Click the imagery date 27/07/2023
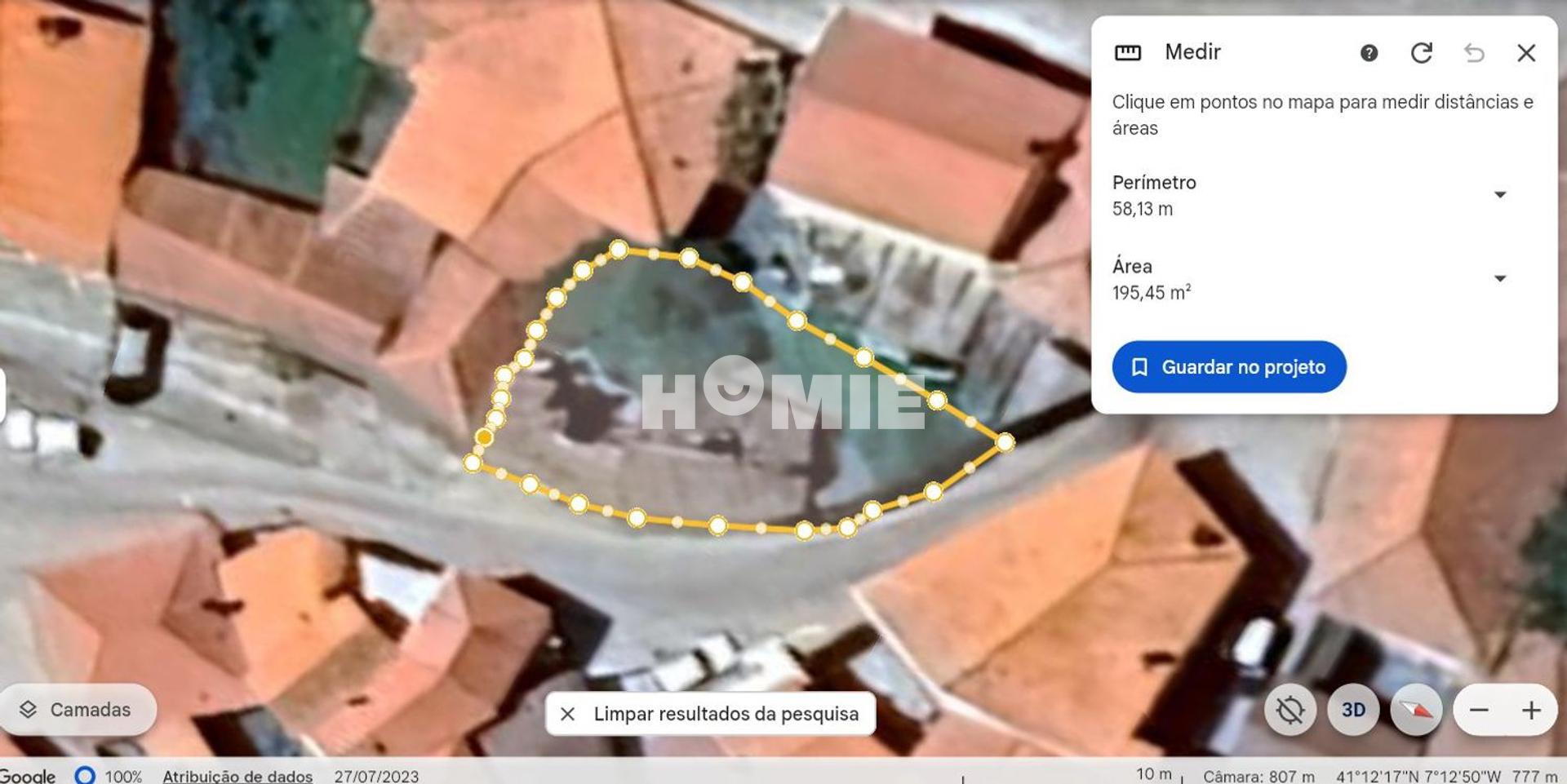 pyautogui.click(x=376, y=776)
